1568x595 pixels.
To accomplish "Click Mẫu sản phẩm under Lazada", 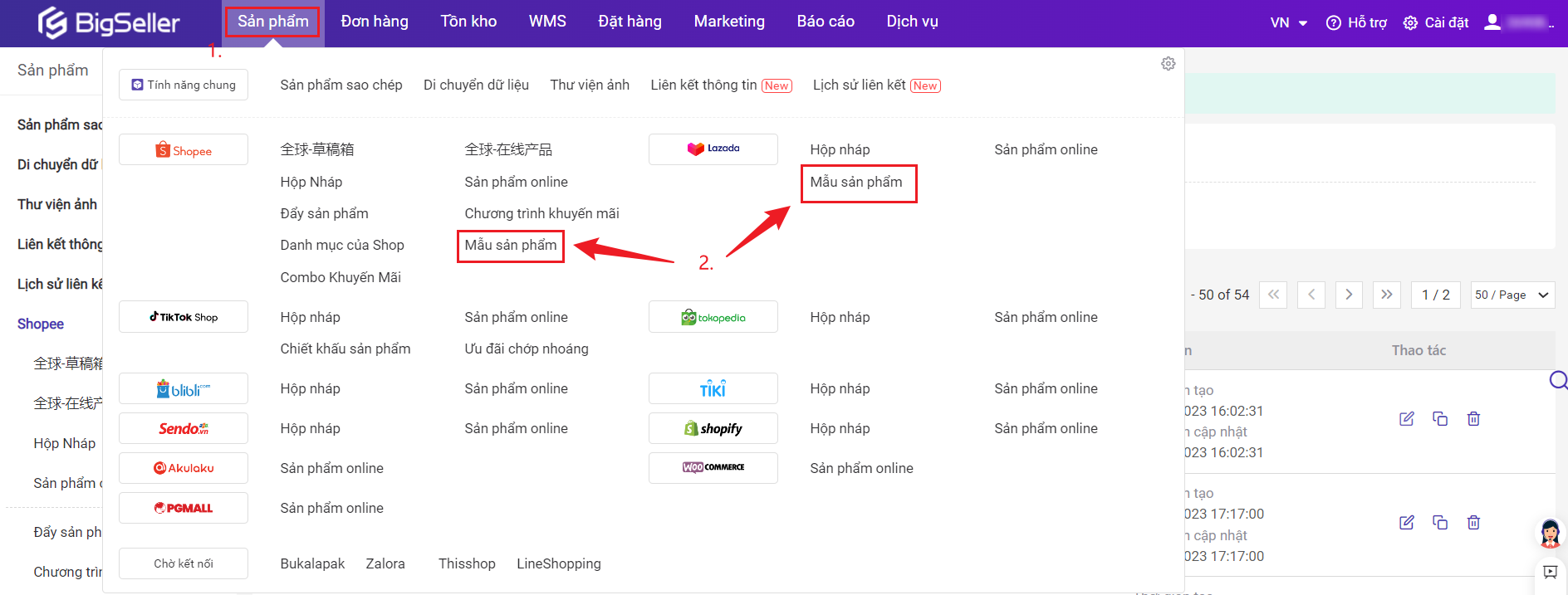I will tap(856, 183).
